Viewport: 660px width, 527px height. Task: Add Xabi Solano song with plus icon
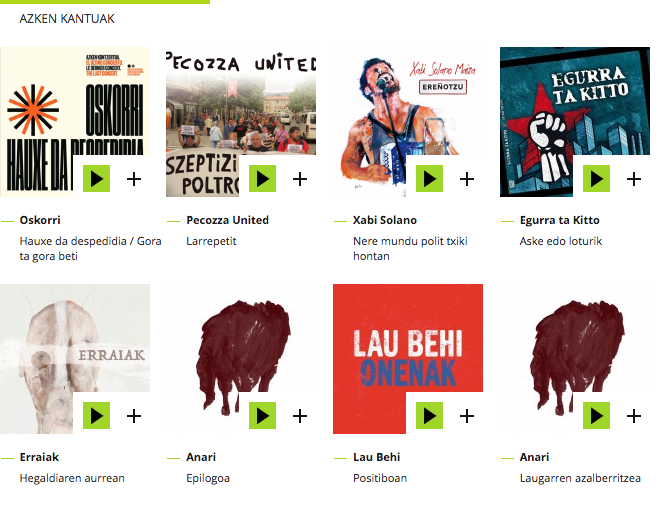point(467,179)
